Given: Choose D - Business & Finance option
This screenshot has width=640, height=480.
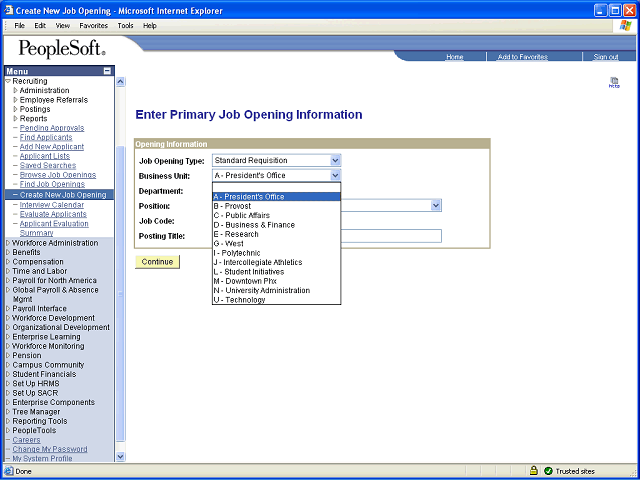Looking at the screenshot, I should [x=276, y=225].
